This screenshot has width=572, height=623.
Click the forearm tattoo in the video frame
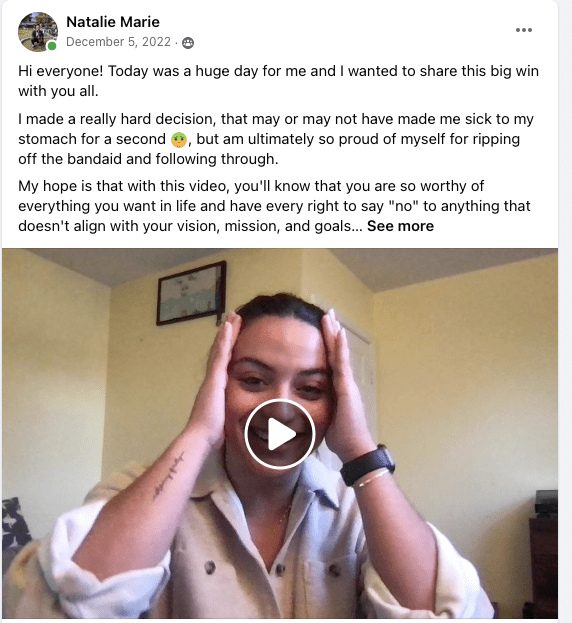pos(169,475)
